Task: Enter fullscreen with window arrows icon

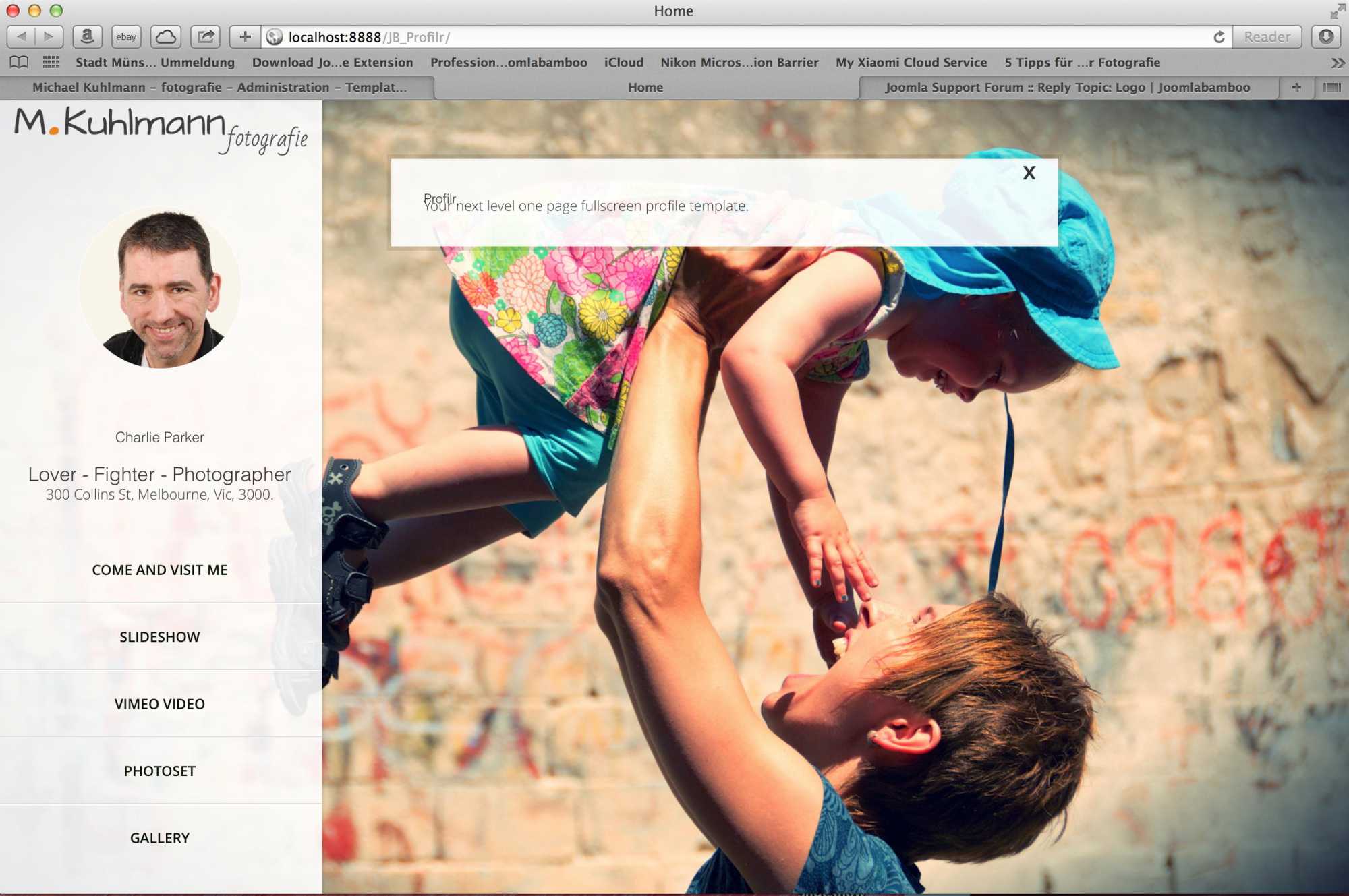Action: pyautogui.click(x=1337, y=11)
